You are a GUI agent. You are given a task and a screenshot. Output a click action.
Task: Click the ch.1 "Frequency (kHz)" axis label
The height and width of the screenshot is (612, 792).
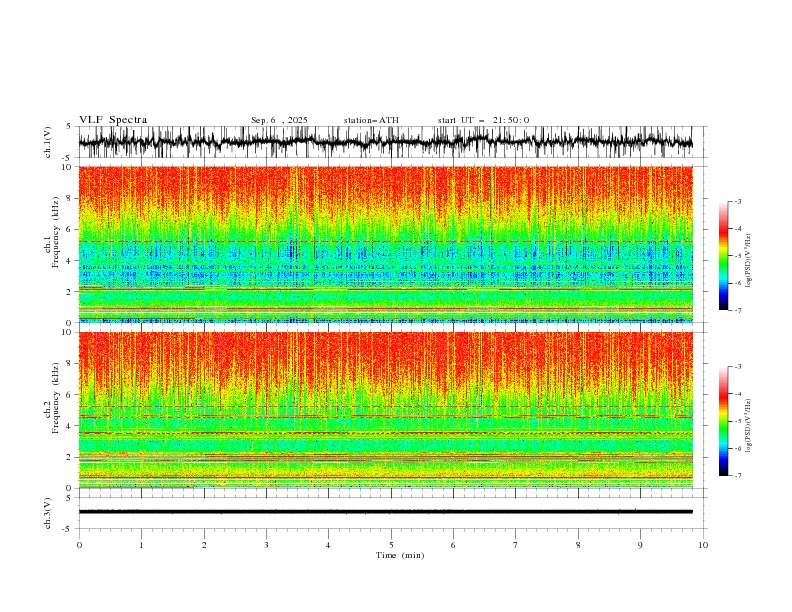55,232
